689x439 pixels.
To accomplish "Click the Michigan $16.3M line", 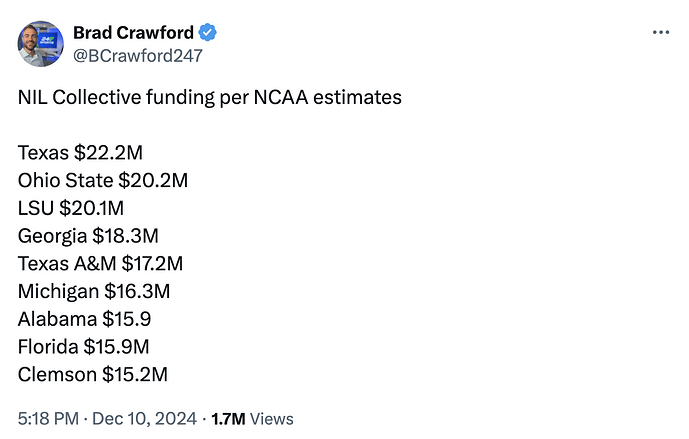I will click(x=94, y=291).
